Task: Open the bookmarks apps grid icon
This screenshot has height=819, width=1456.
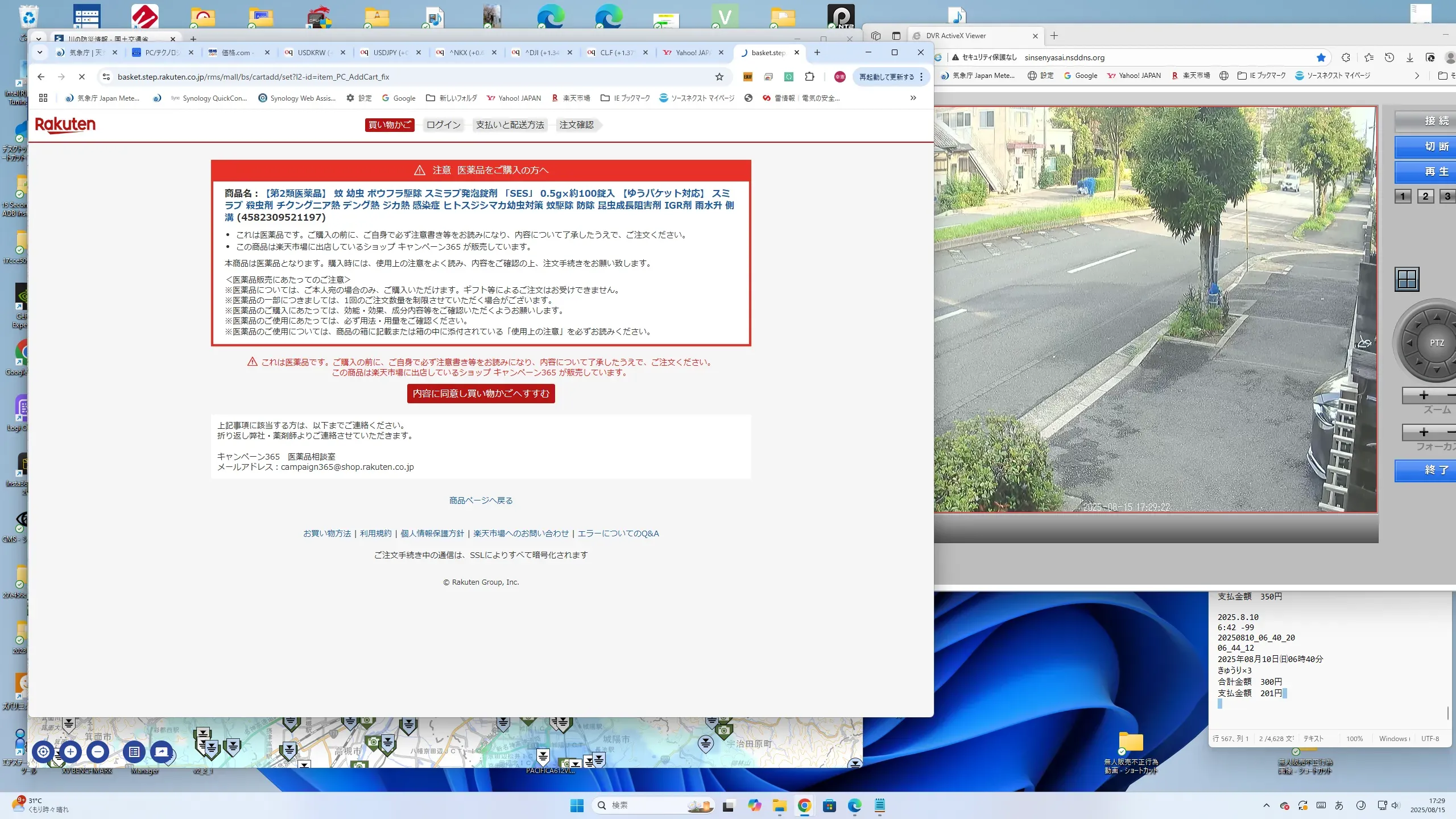Action: 43,98
